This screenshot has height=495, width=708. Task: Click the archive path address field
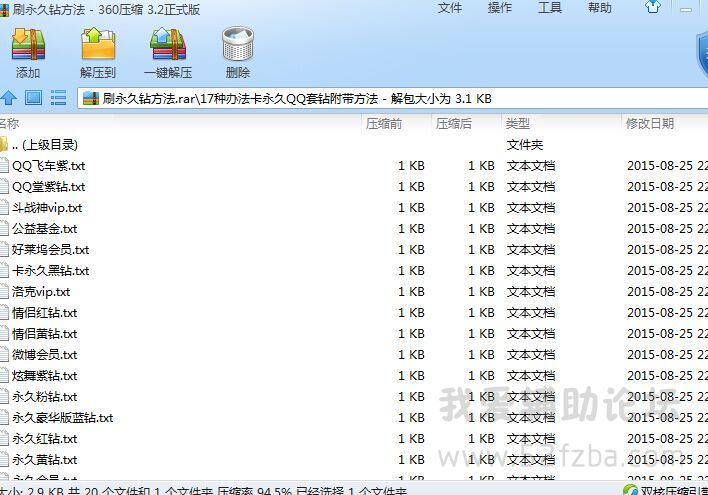[x=393, y=98]
